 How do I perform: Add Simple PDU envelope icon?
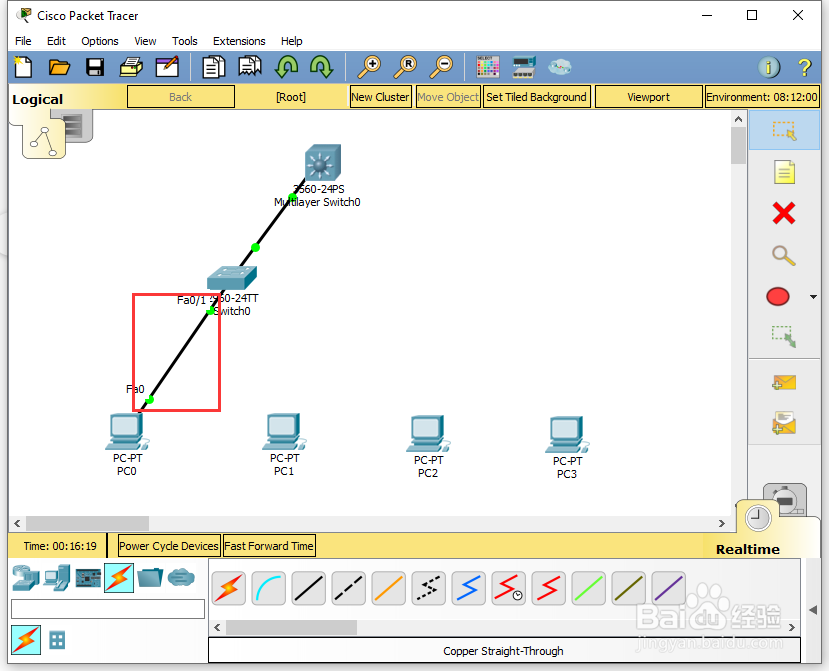[784, 382]
